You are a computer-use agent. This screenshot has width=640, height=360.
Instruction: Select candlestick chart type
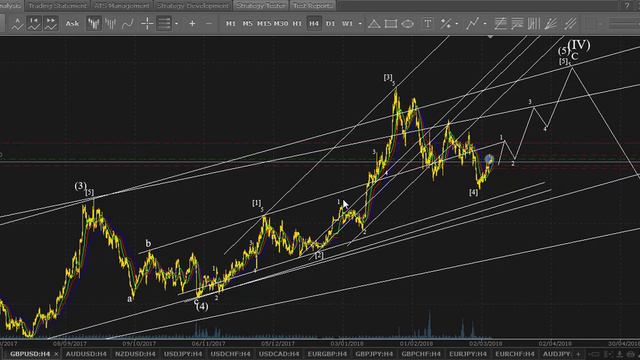click(x=93, y=24)
